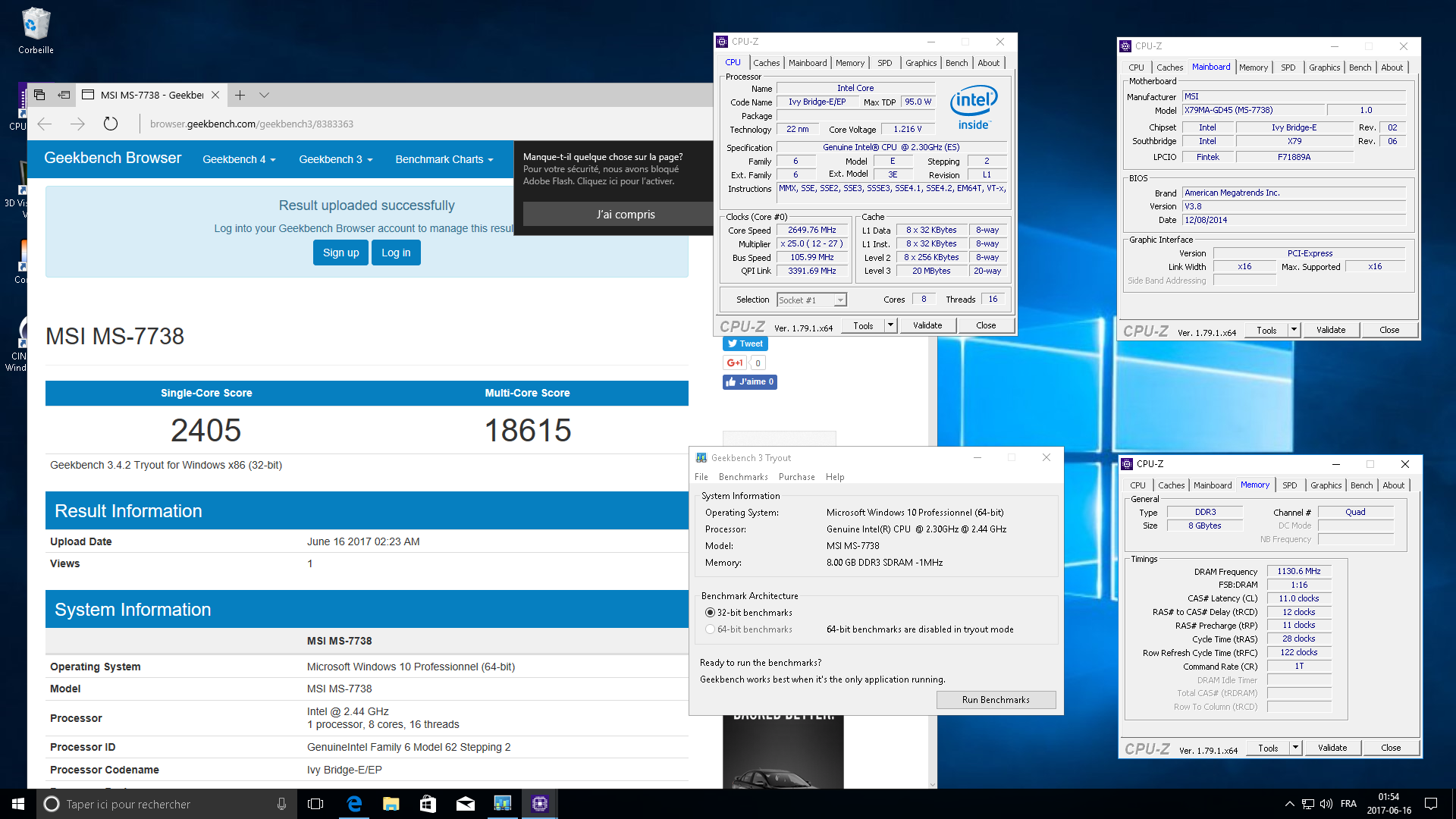The height and width of the screenshot is (819, 1456).
Task: Switch to Caches tab in CPU-Z CPU window
Action: coord(766,63)
